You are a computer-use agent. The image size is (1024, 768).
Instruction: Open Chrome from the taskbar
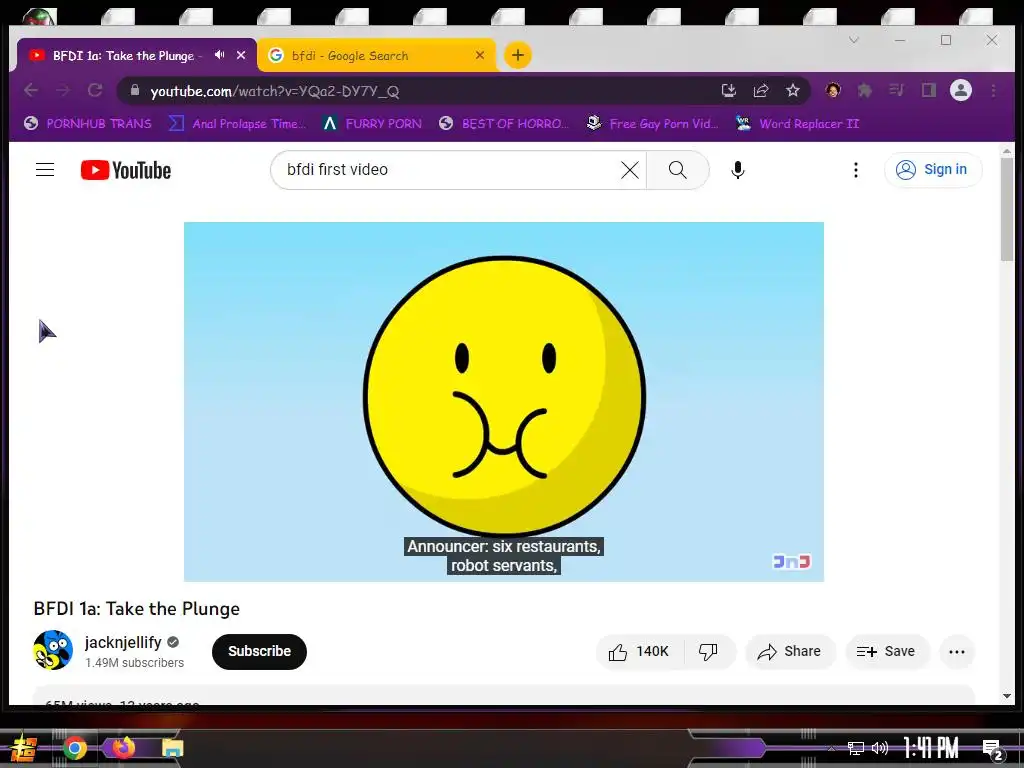(x=74, y=748)
